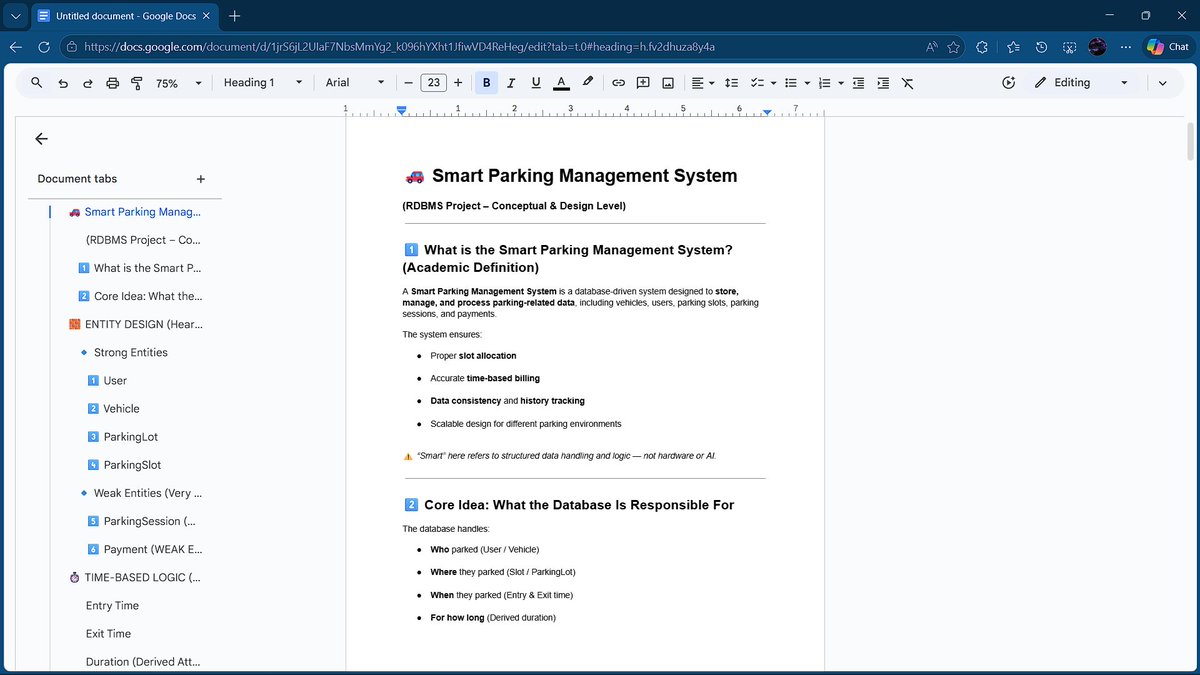The image size is (1200, 675).
Task: Open the checklist menu dropdown arrow
Action: point(773,83)
